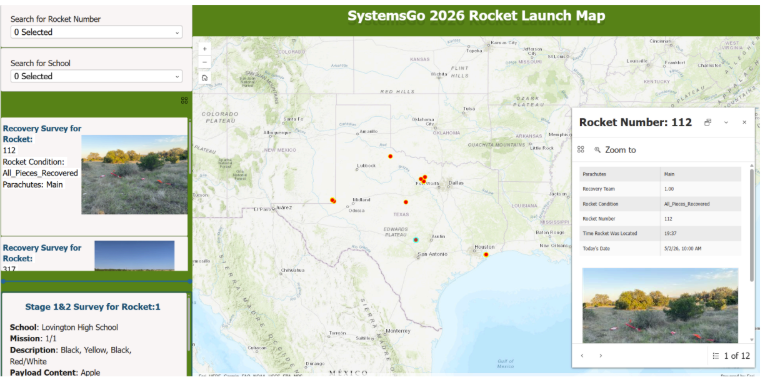Open the 1 of 12 feature list
The height and width of the screenshot is (380, 761).
coord(731,356)
